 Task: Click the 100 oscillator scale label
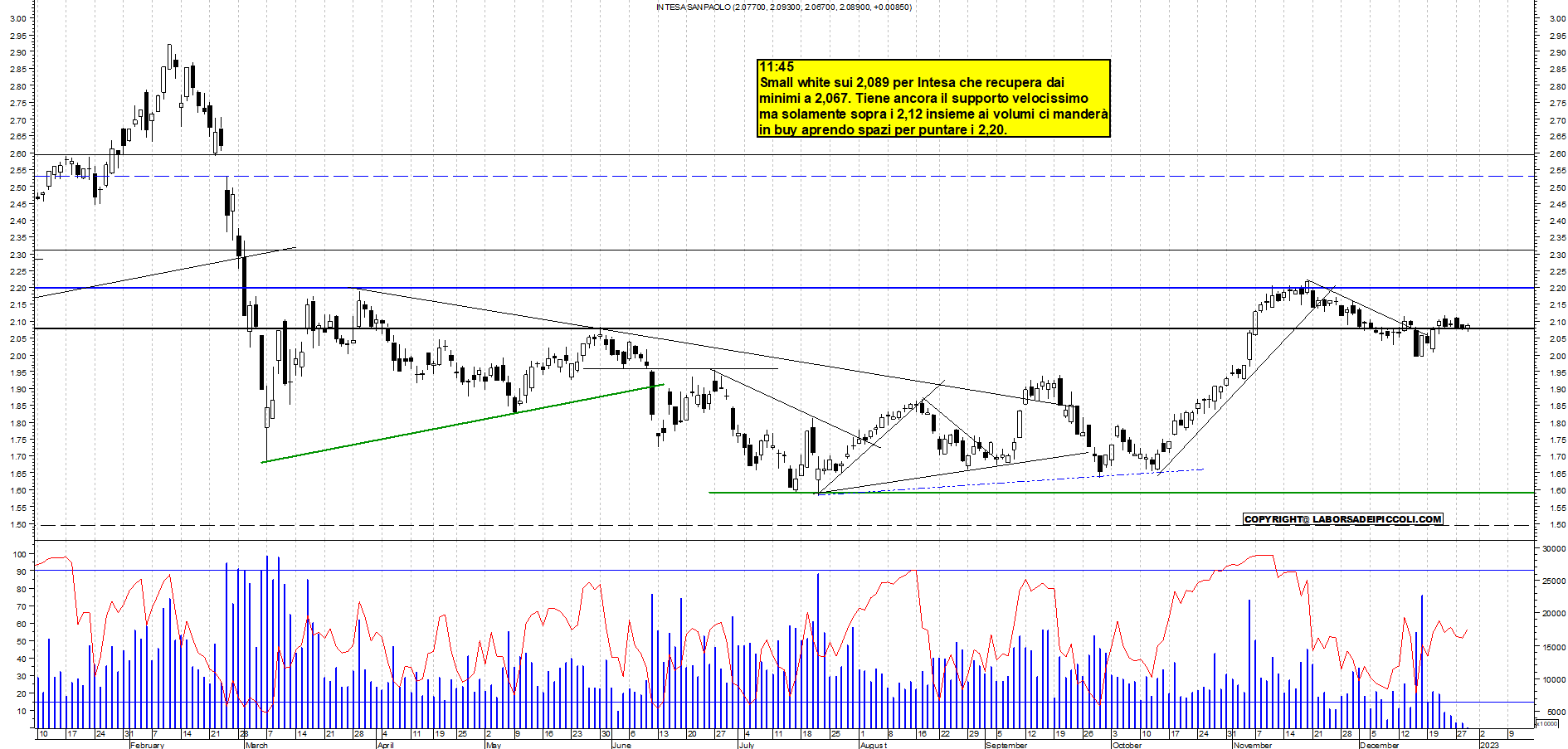pyautogui.click(x=19, y=555)
